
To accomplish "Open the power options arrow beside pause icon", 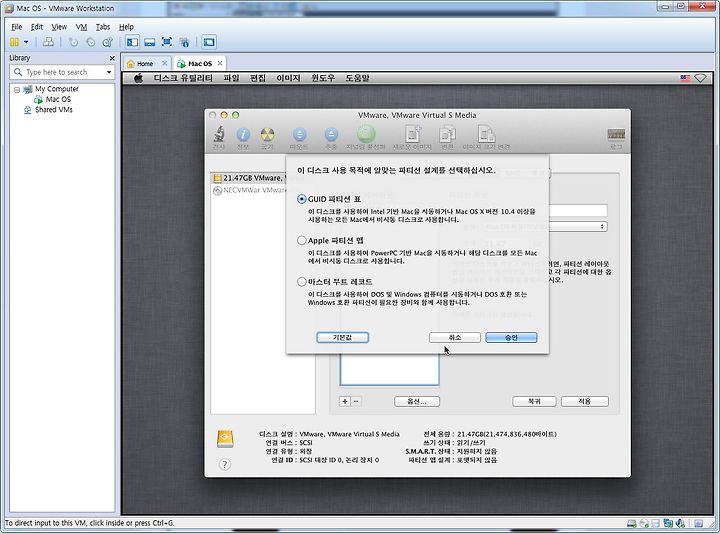I will tap(26, 42).
